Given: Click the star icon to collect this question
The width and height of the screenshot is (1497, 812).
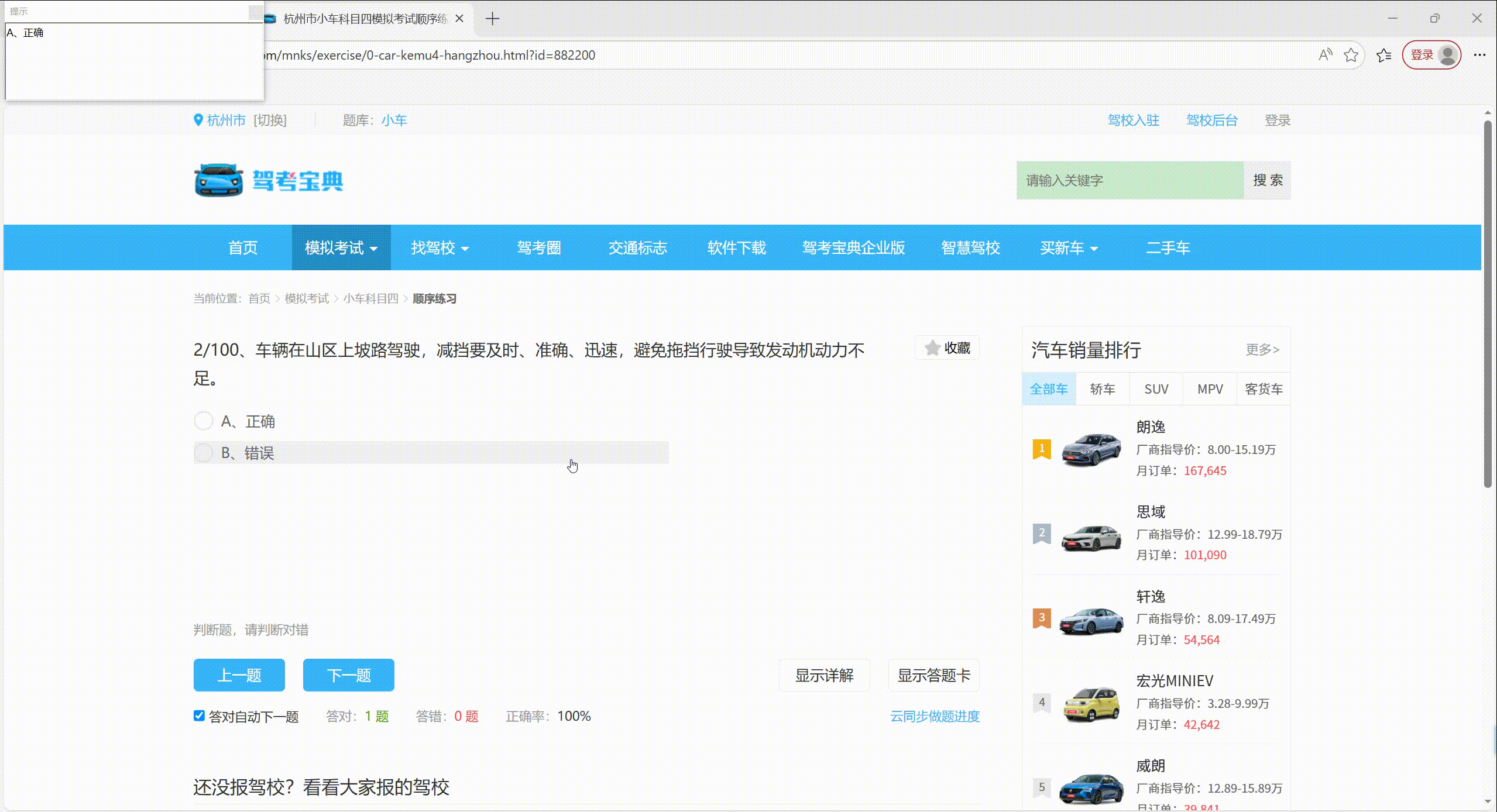Looking at the screenshot, I should click(932, 347).
